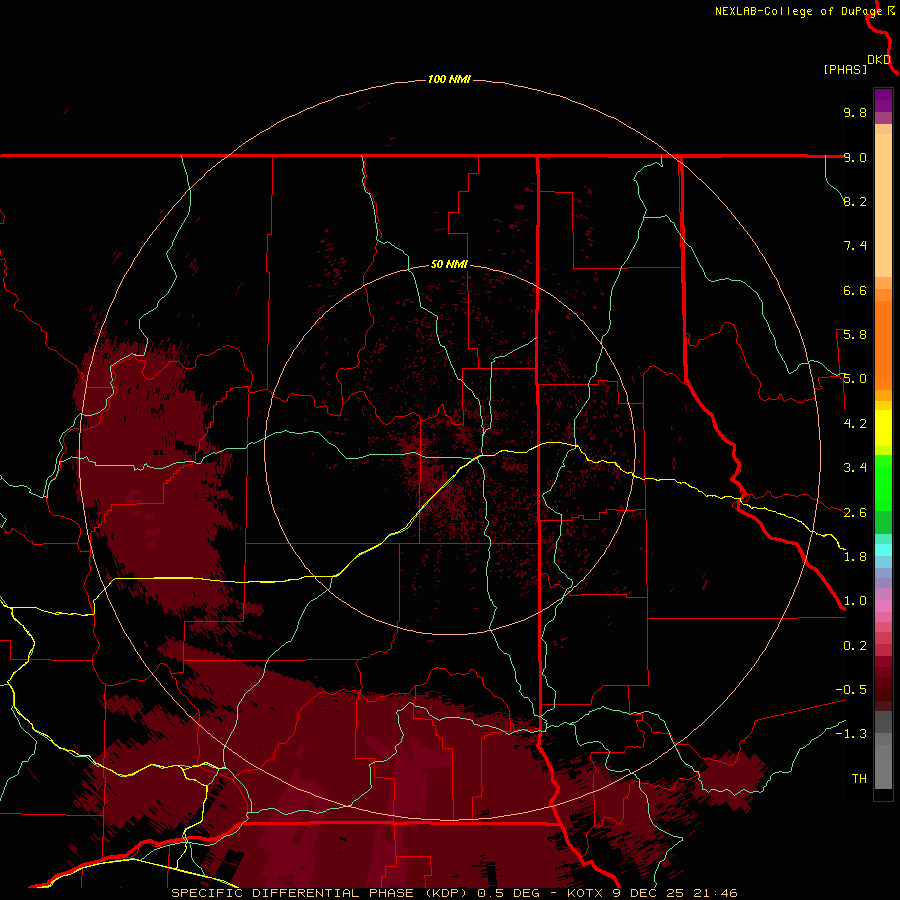Viewport: 900px width, 900px height.
Task: Click the 6.6 legend value
Action: [x=855, y=290]
